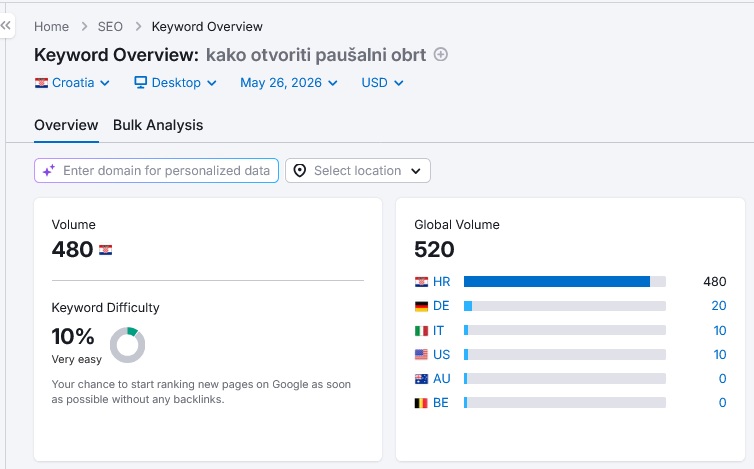The width and height of the screenshot is (754, 469).
Task: Open HR country link
Action: [x=441, y=282]
